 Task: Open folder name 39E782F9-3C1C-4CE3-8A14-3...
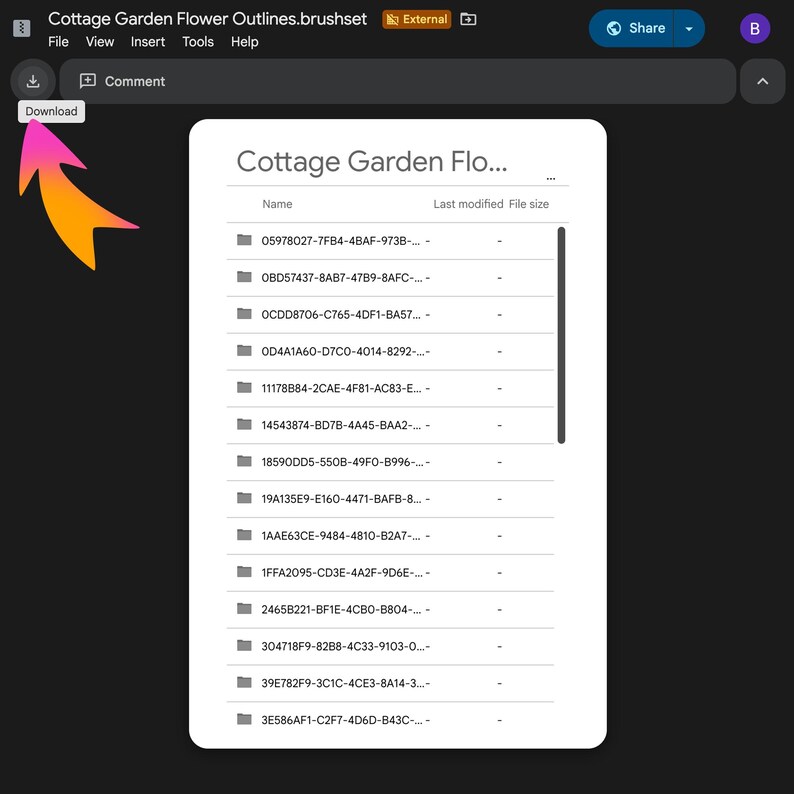(343, 684)
